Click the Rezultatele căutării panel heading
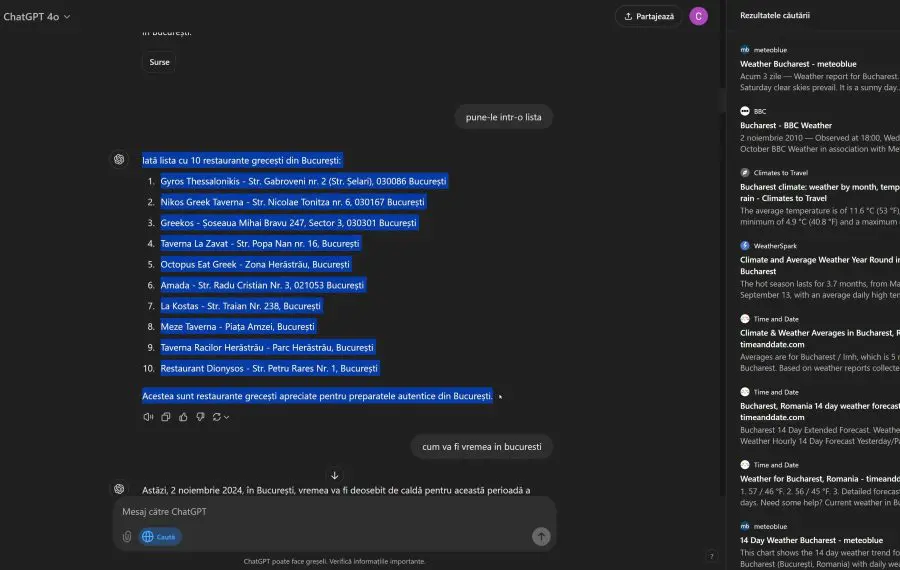This screenshot has width=900, height=570. pyautogui.click(x=775, y=15)
